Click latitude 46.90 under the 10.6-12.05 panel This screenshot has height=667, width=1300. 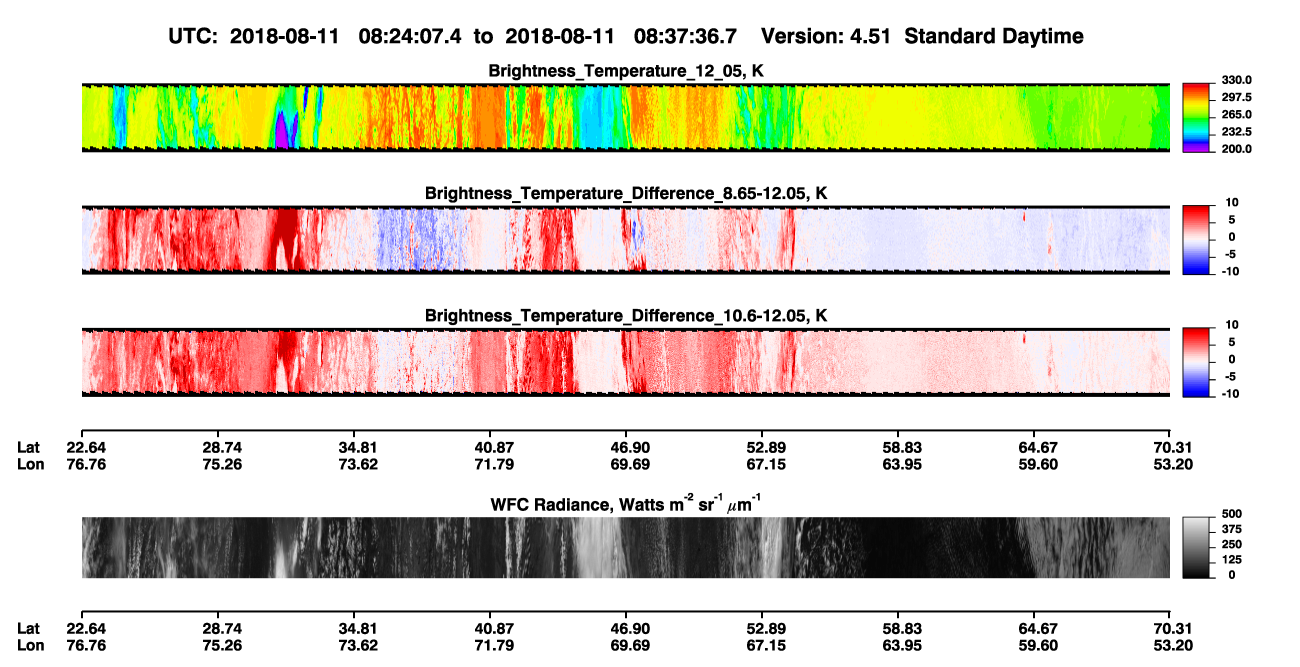click(629, 447)
